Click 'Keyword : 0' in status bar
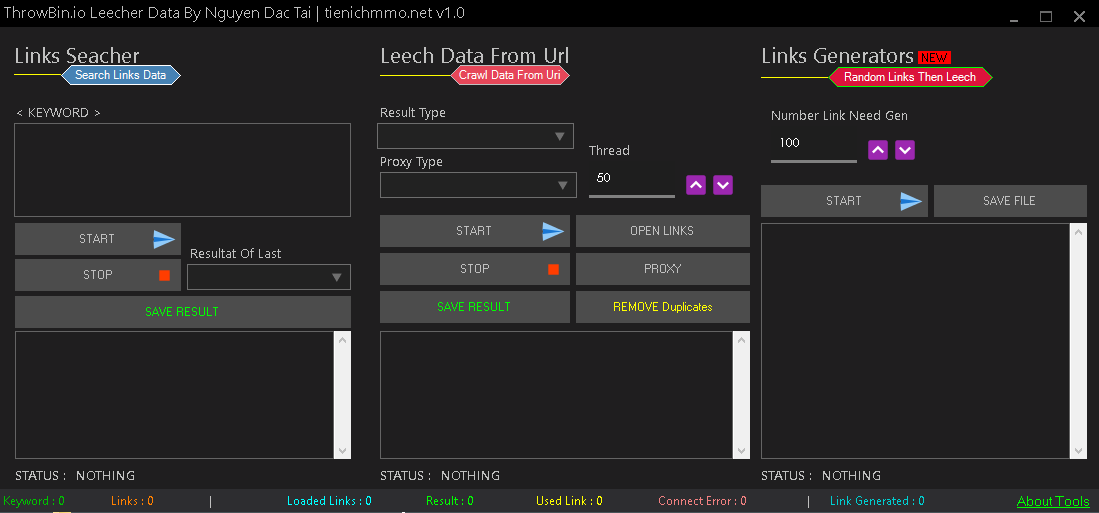1099x513 pixels. tap(34, 501)
